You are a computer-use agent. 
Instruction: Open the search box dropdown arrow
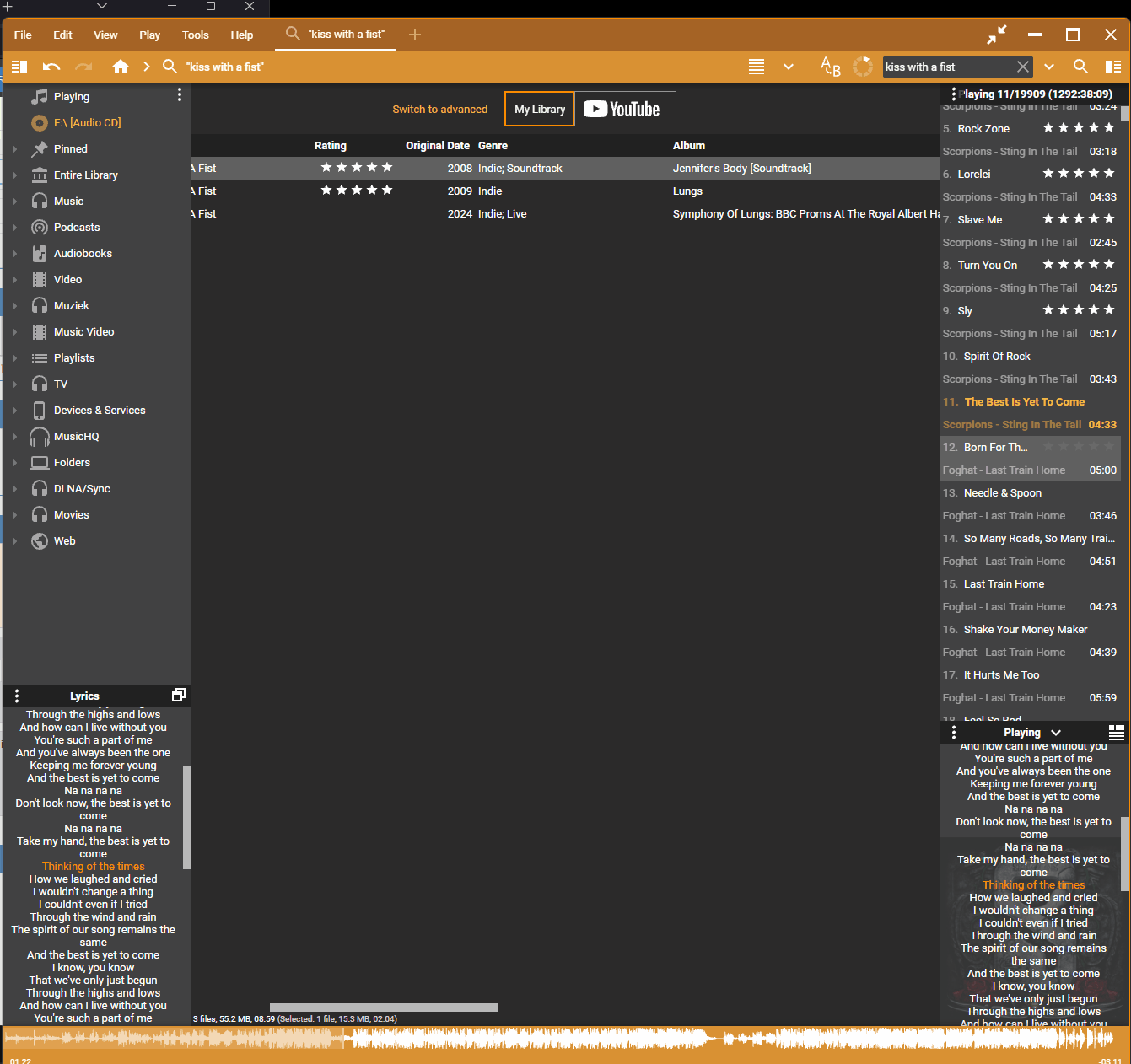tap(1049, 67)
